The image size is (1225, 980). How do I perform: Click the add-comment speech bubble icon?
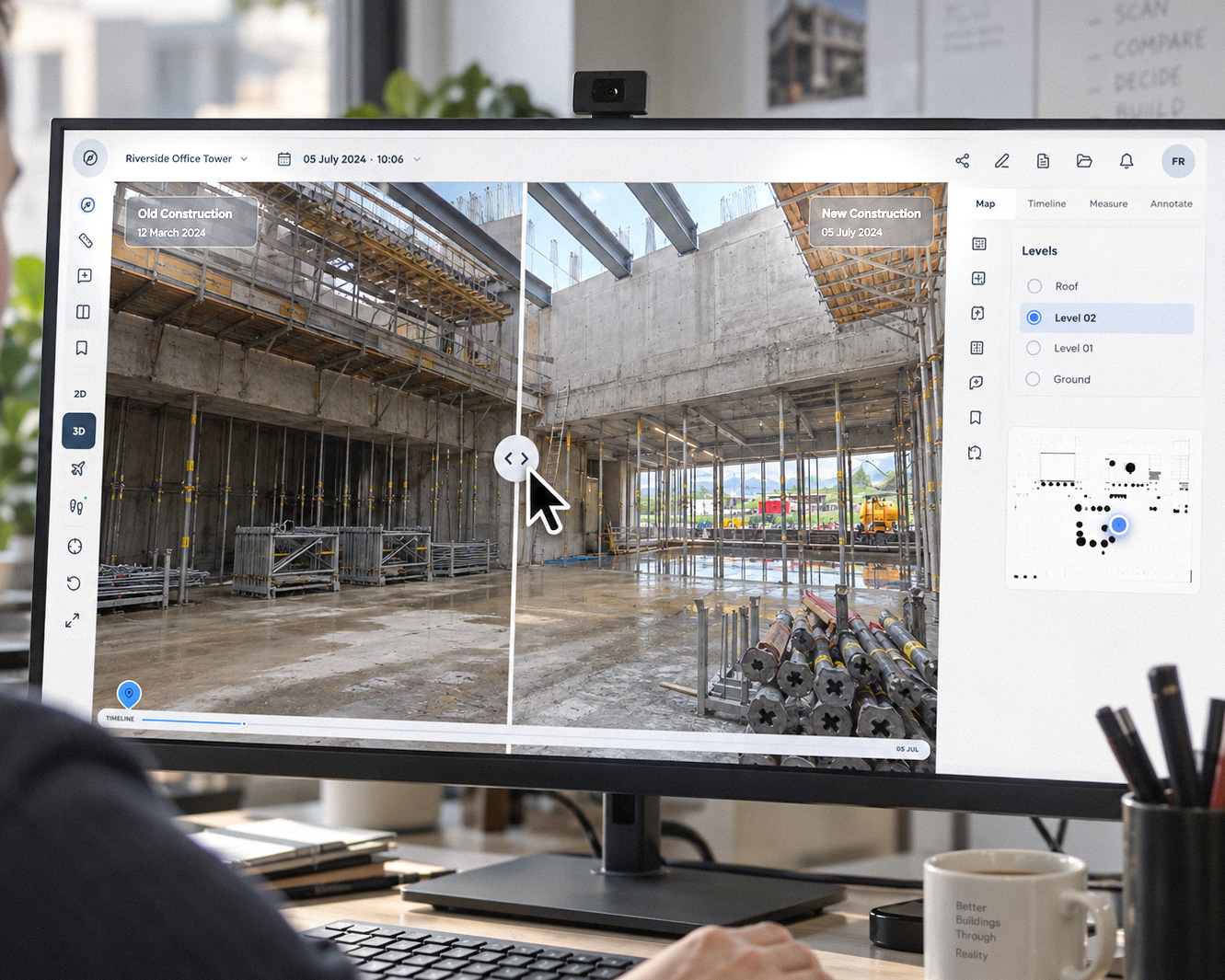[x=977, y=383]
